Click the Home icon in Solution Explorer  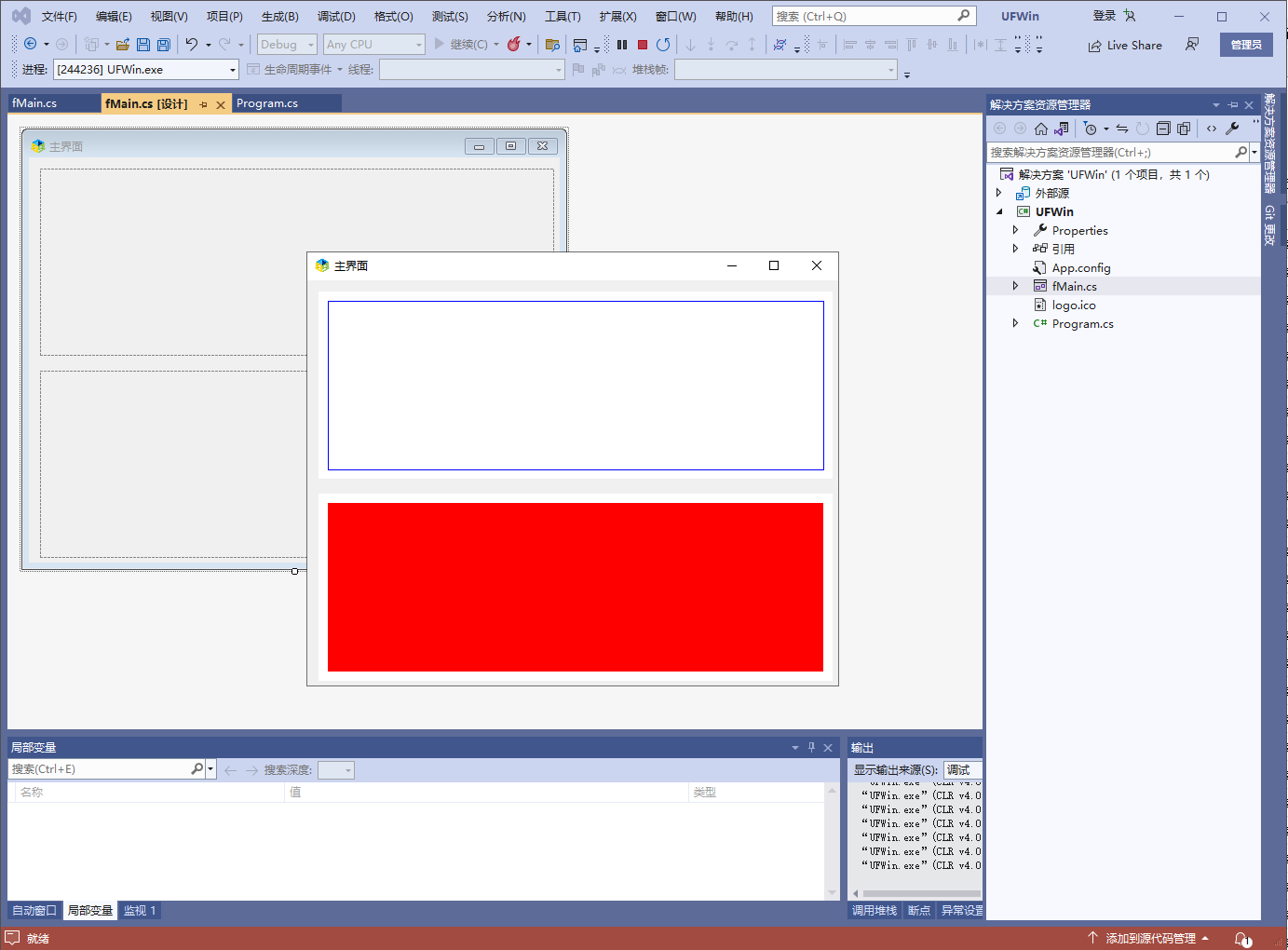(1041, 129)
